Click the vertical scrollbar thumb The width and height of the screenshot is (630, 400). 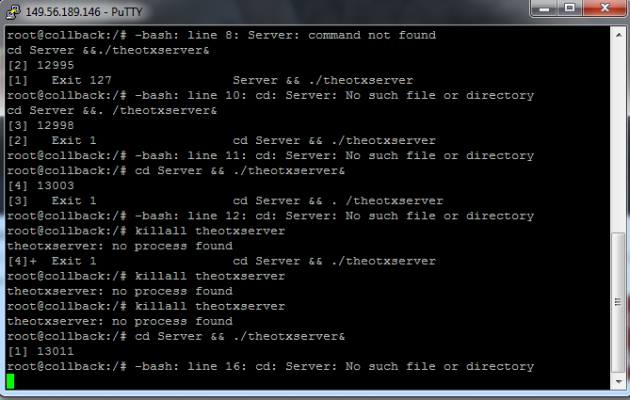[x=618, y=302]
